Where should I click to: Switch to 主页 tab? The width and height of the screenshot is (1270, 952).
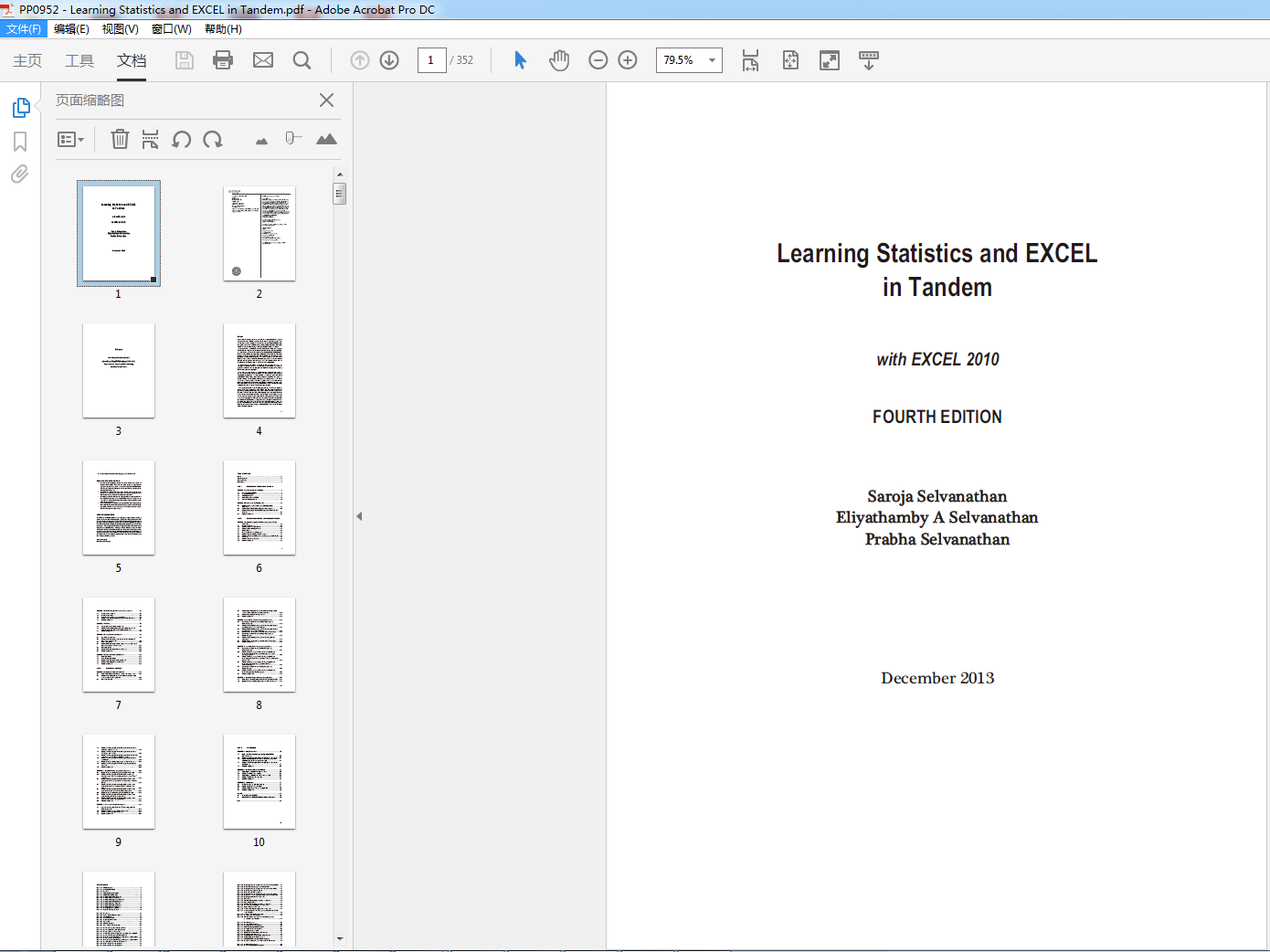(x=27, y=60)
